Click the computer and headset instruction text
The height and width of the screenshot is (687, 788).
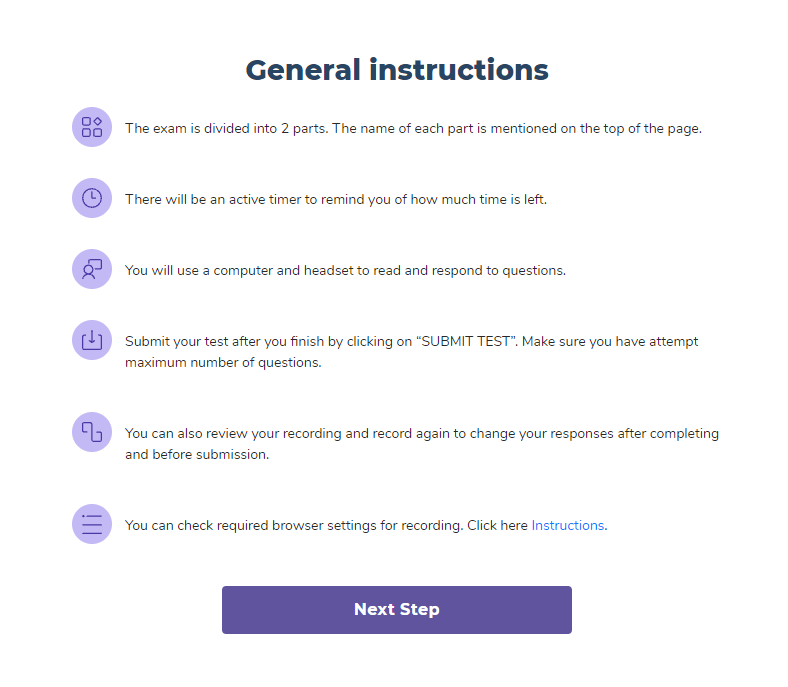pyautogui.click(x=345, y=270)
